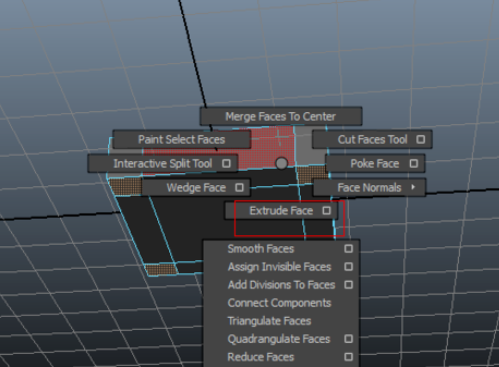
Task: Choose Merge Faces To Center
Action: 281,116
